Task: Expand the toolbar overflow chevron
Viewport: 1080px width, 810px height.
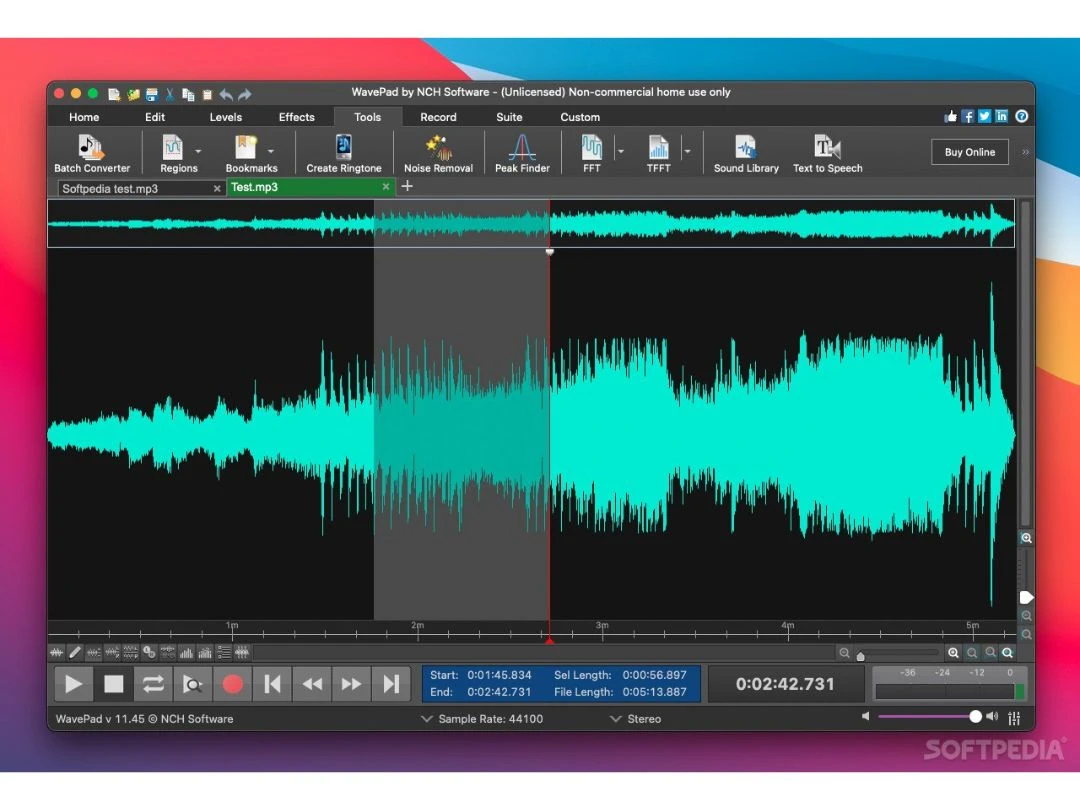Action: [x=1026, y=152]
